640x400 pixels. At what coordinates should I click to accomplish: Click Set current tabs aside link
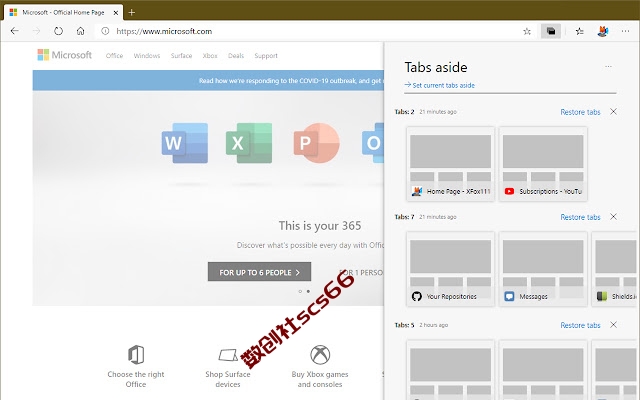click(440, 85)
